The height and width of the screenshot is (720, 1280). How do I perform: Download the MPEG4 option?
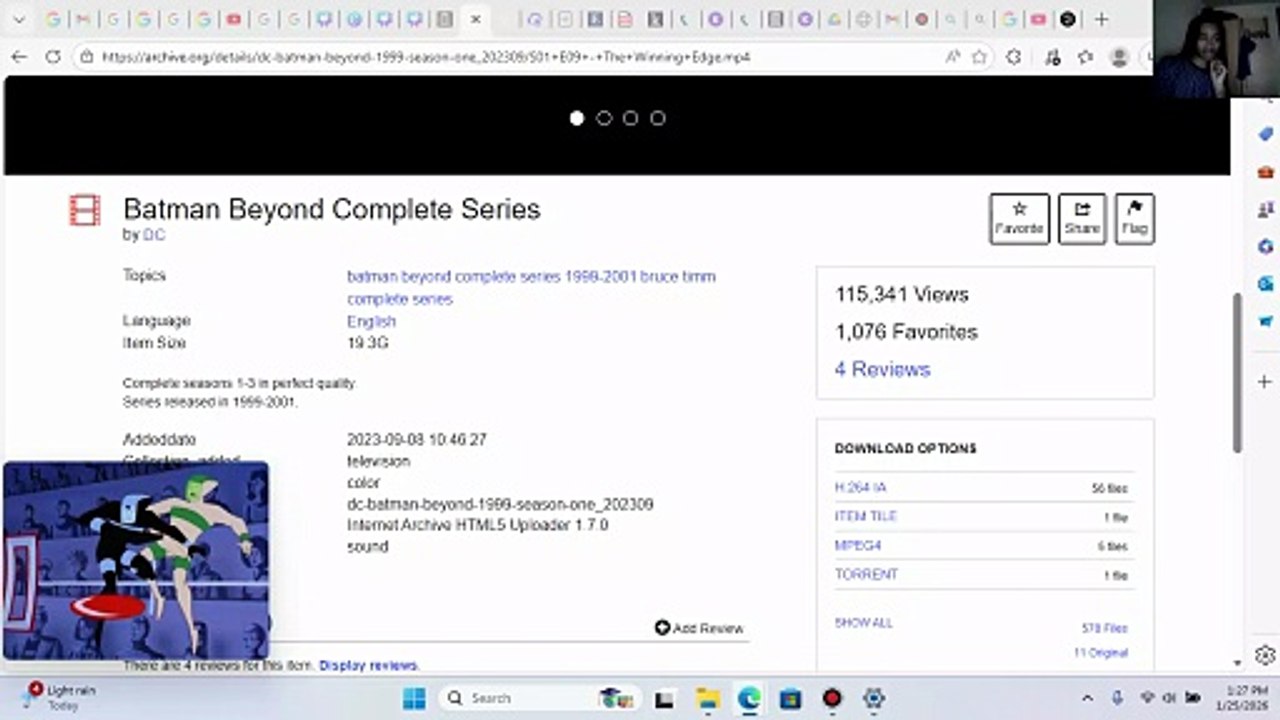pos(858,546)
